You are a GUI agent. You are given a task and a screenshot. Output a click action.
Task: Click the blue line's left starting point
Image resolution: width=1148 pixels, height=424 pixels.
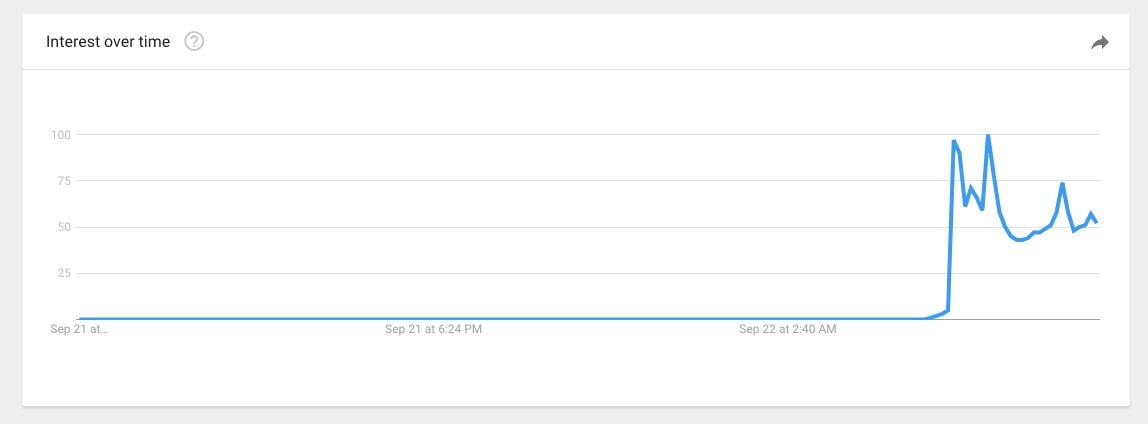(x=79, y=319)
